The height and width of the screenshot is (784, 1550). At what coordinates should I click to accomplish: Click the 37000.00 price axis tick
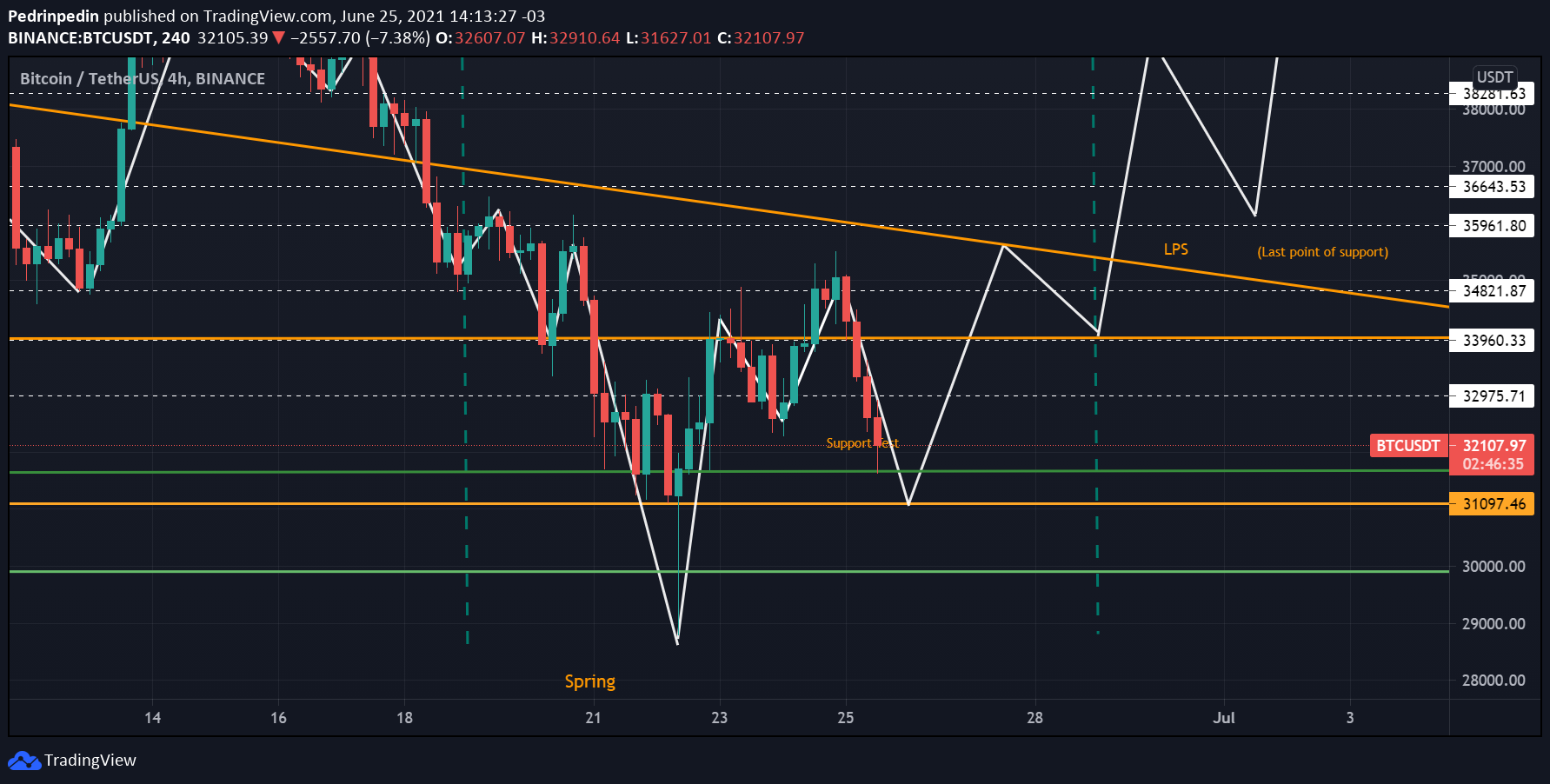(1493, 167)
